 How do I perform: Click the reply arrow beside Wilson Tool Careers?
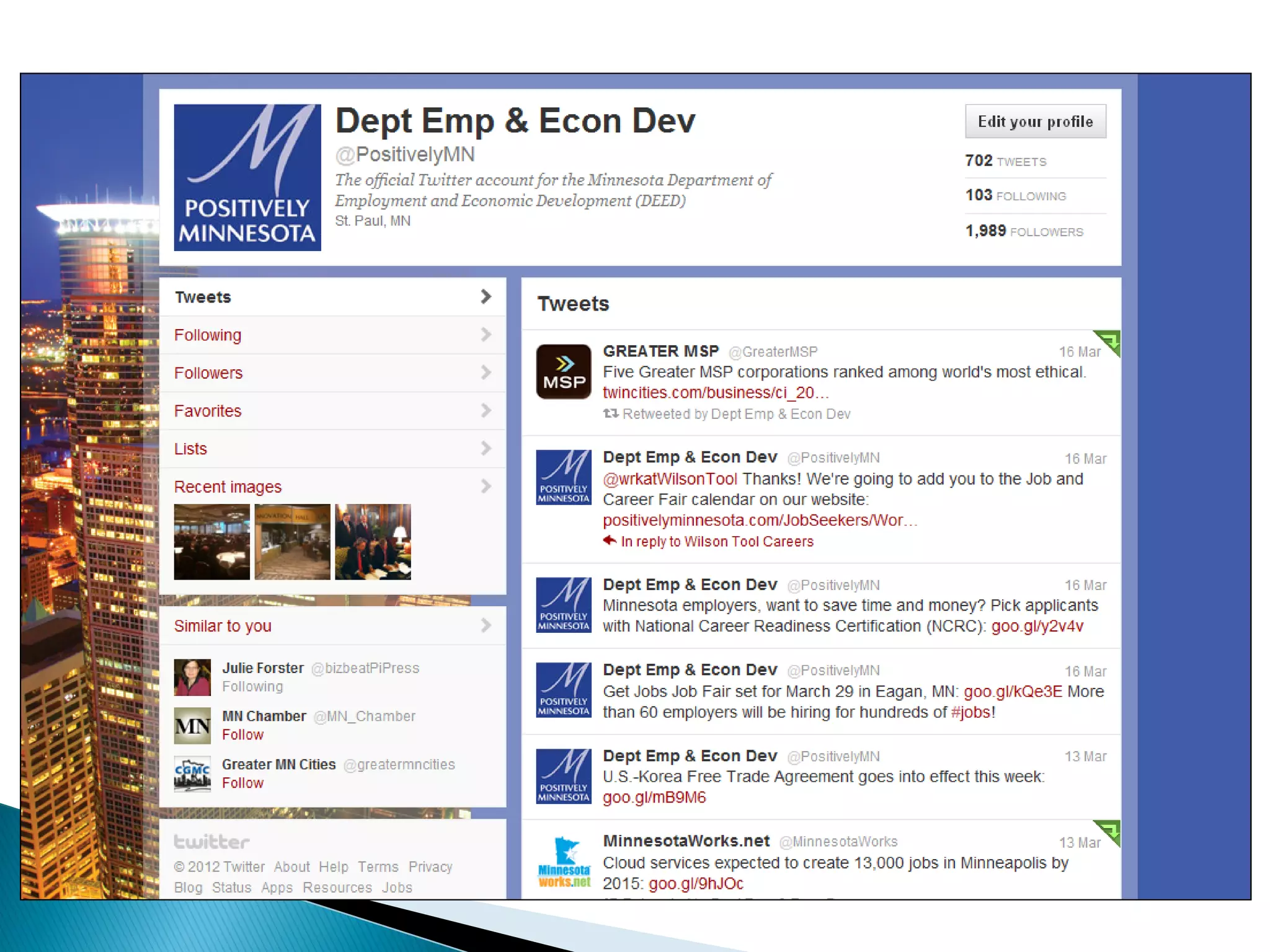pos(610,540)
